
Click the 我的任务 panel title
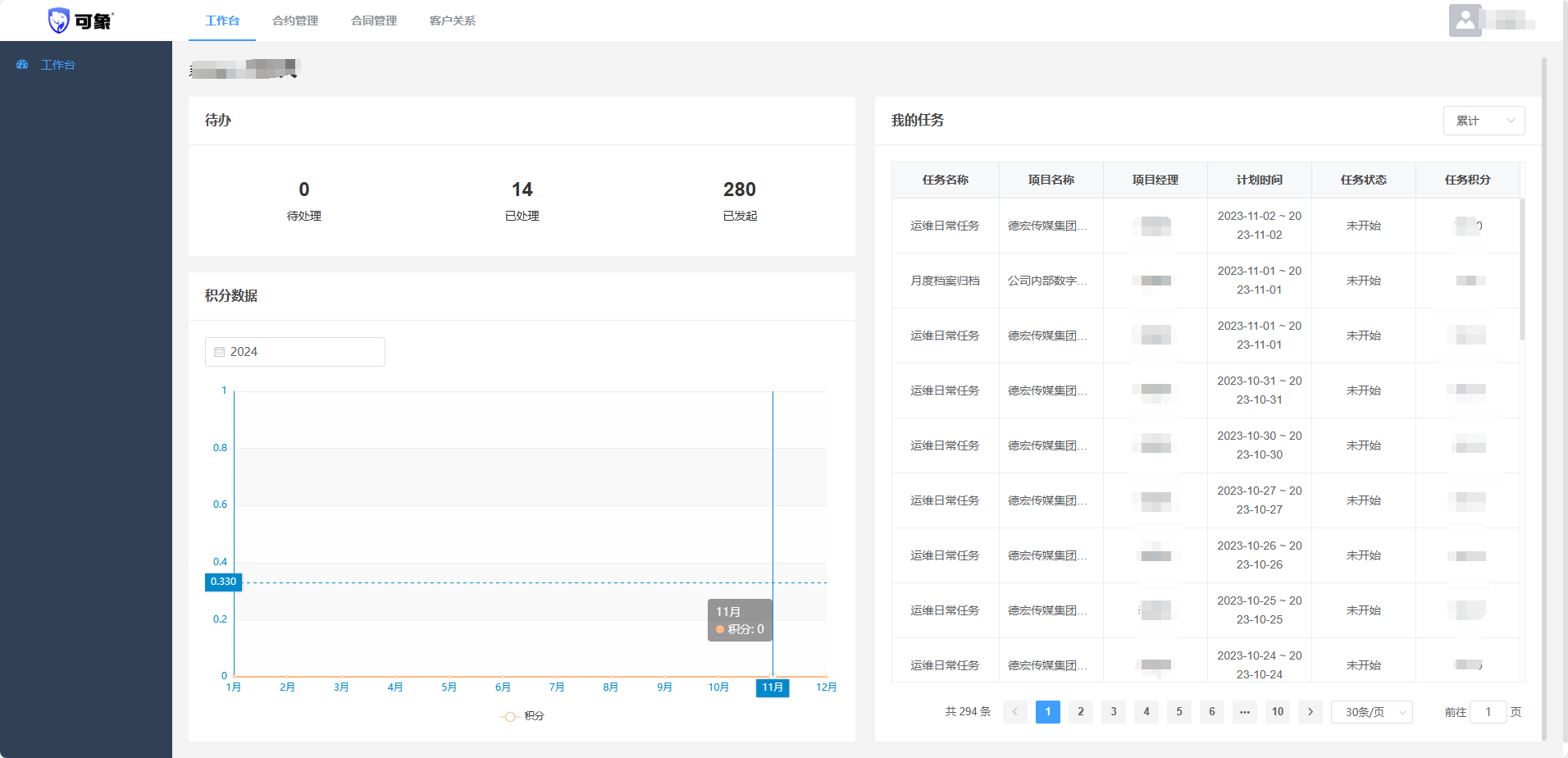pyautogui.click(x=918, y=120)
